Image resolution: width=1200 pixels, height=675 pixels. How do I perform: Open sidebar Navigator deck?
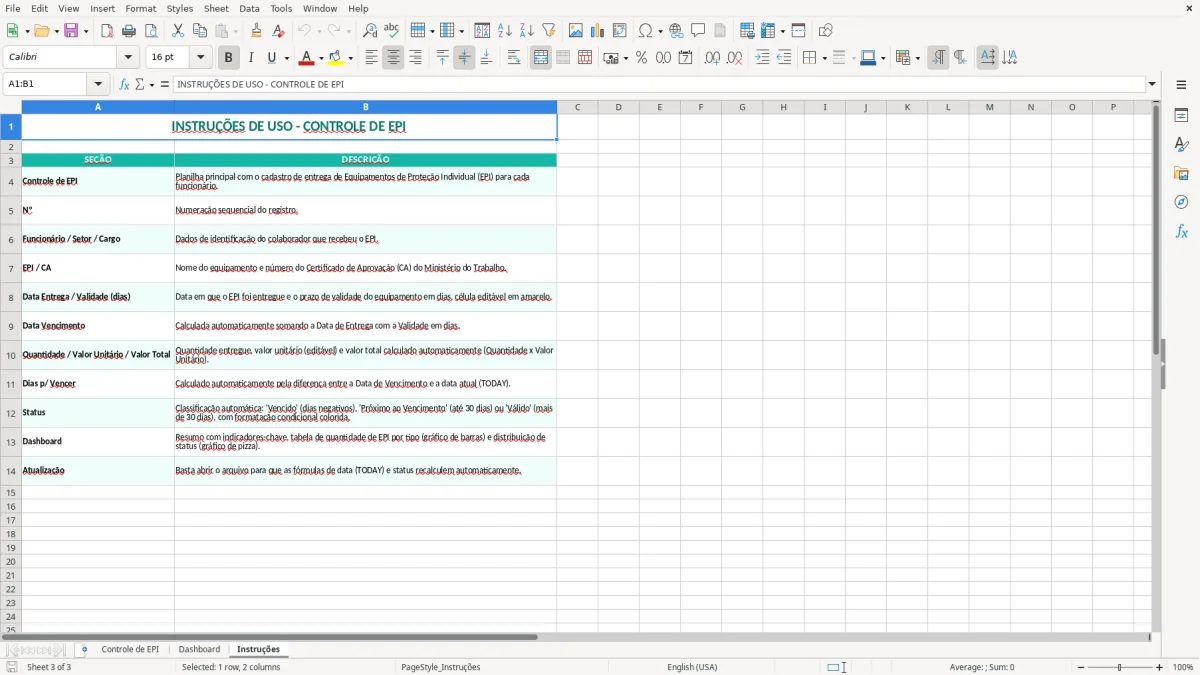point(1181,202)
